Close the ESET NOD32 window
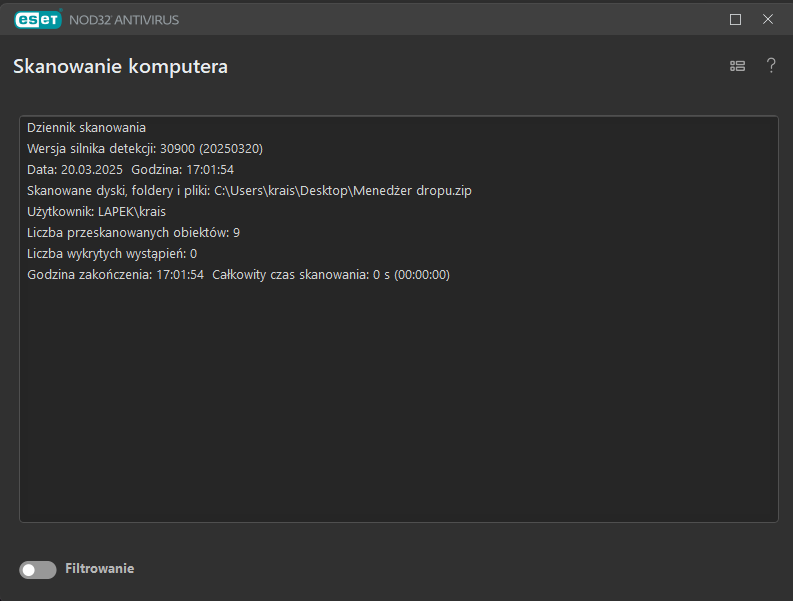This screenshot has height=601, width=793. (768, 19)
